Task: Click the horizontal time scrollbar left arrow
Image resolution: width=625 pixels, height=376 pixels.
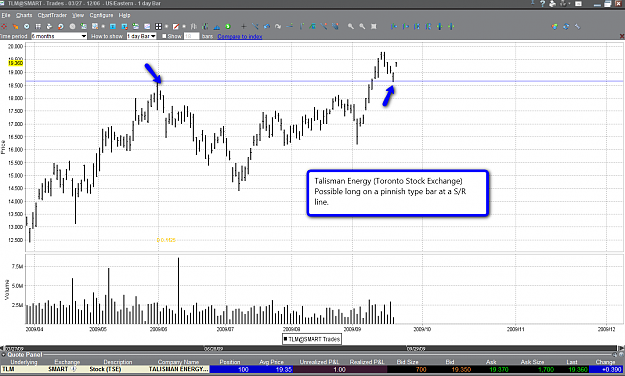Action: tap(2, 348)
